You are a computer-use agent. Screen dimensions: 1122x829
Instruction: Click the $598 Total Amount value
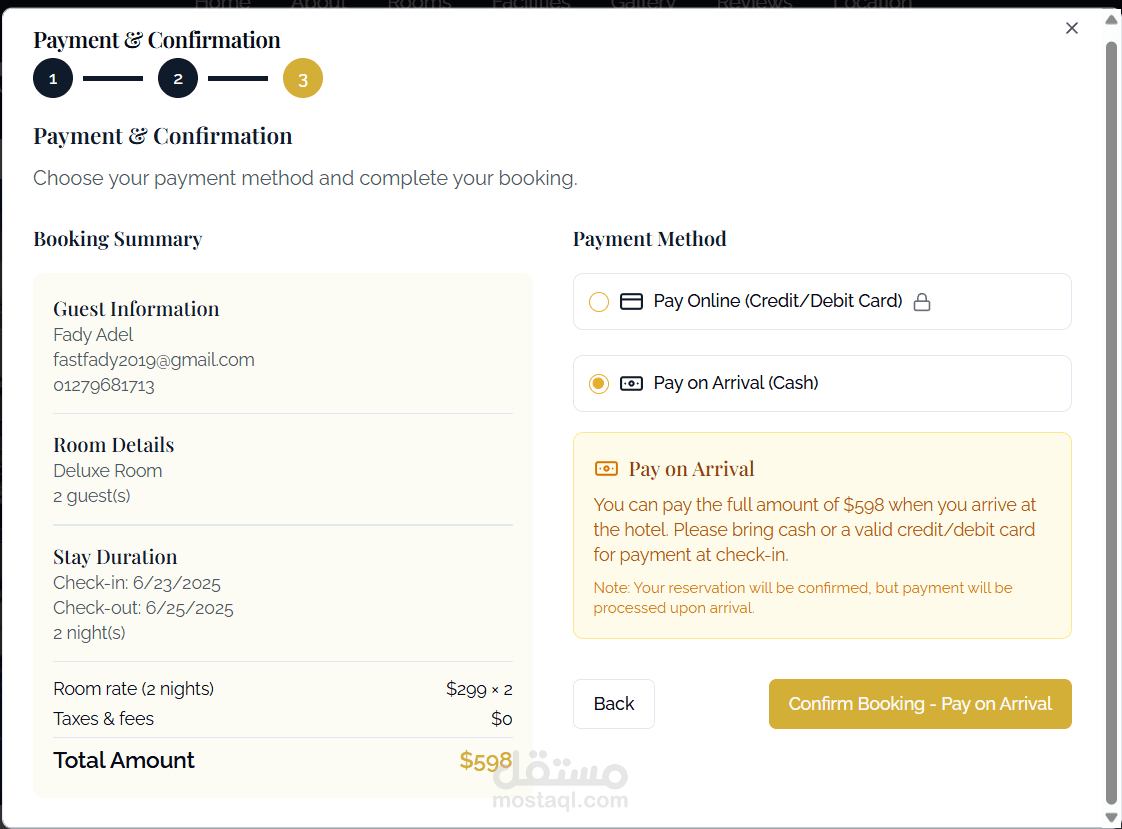(485, 761)
